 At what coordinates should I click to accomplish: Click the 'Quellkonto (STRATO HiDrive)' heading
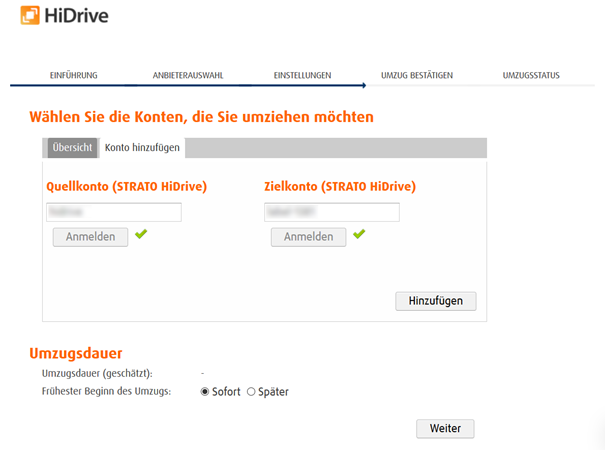pos(127,186)
